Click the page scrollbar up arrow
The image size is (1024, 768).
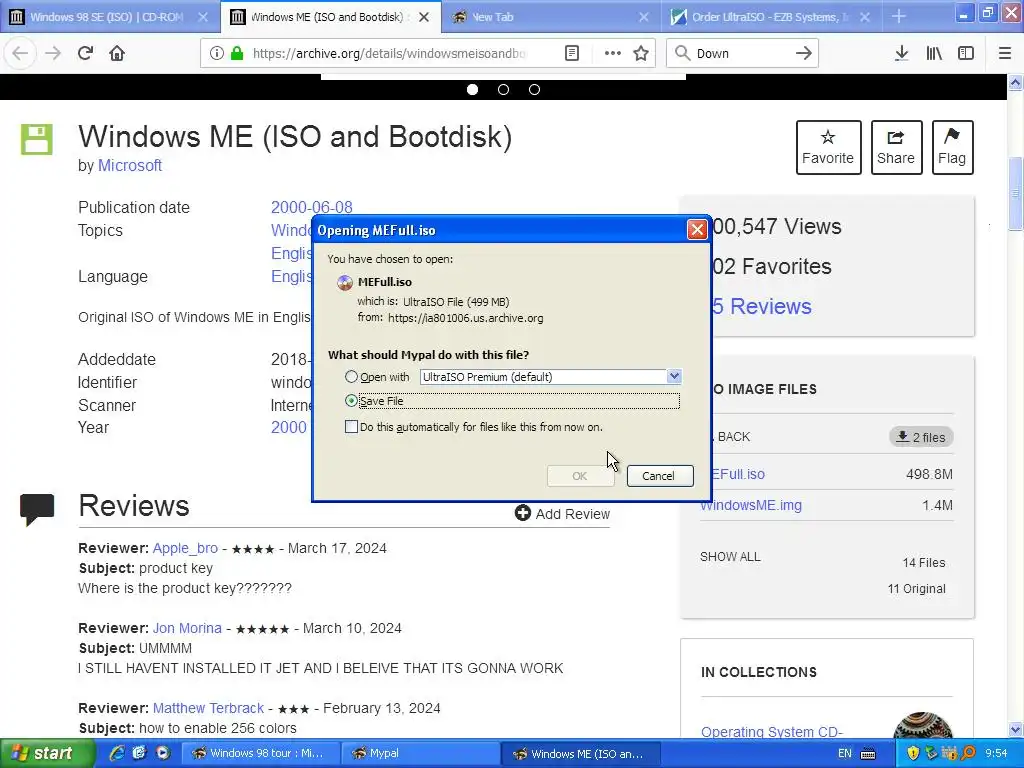pyautogui.click(x=1016, y=82)
